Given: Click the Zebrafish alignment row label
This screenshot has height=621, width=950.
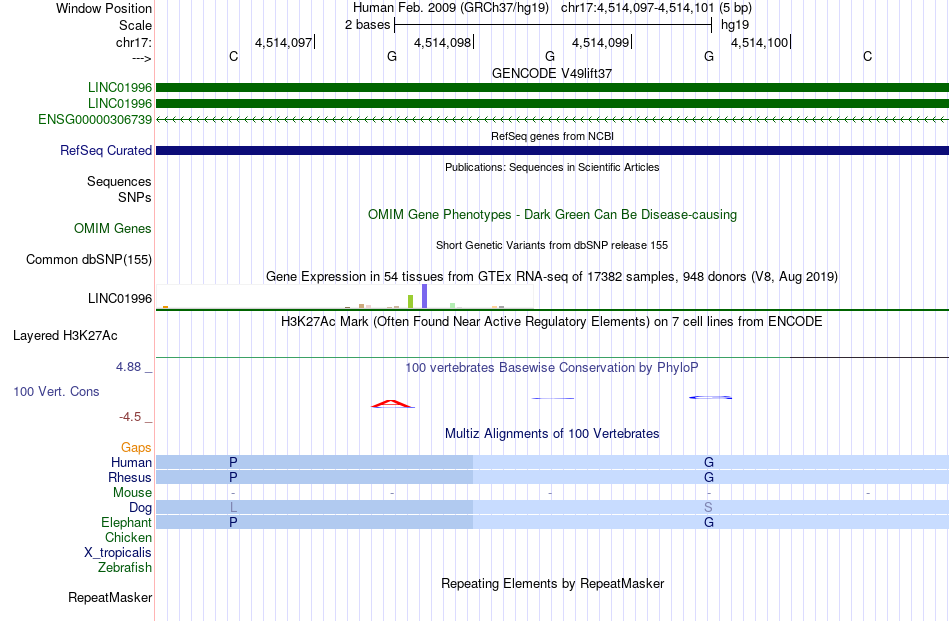Looking at the screenshot, I should [125, 568].
